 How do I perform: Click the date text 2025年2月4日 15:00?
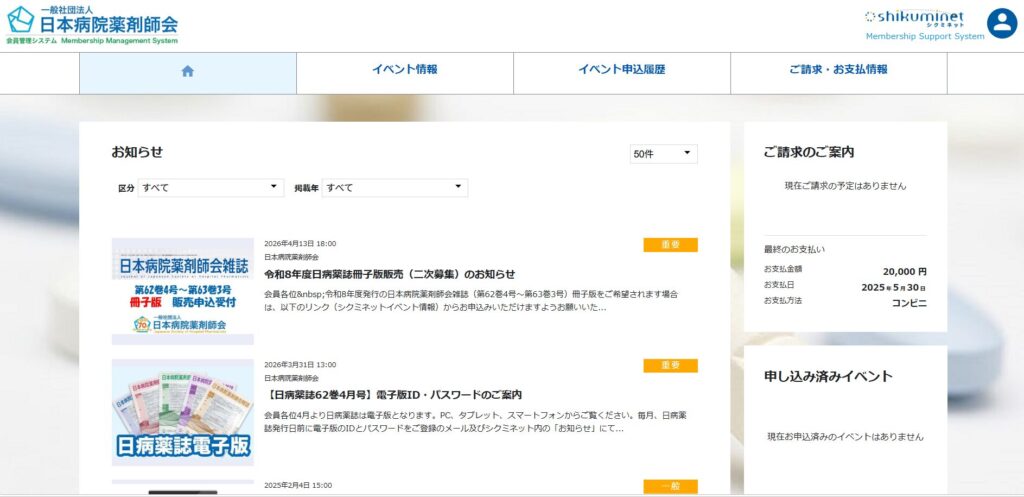point(298,485)
